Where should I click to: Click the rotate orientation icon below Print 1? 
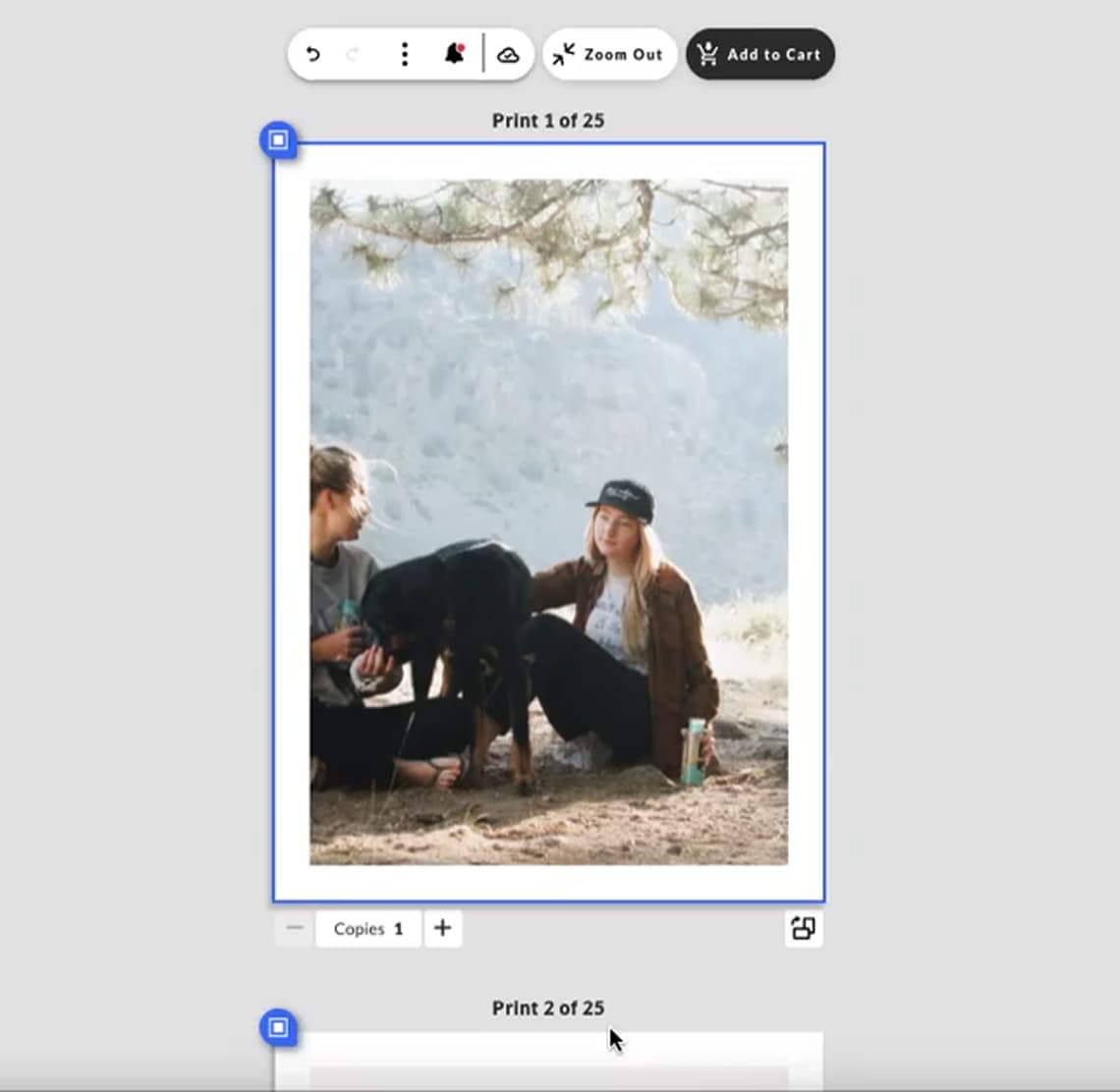click(803, 928)
